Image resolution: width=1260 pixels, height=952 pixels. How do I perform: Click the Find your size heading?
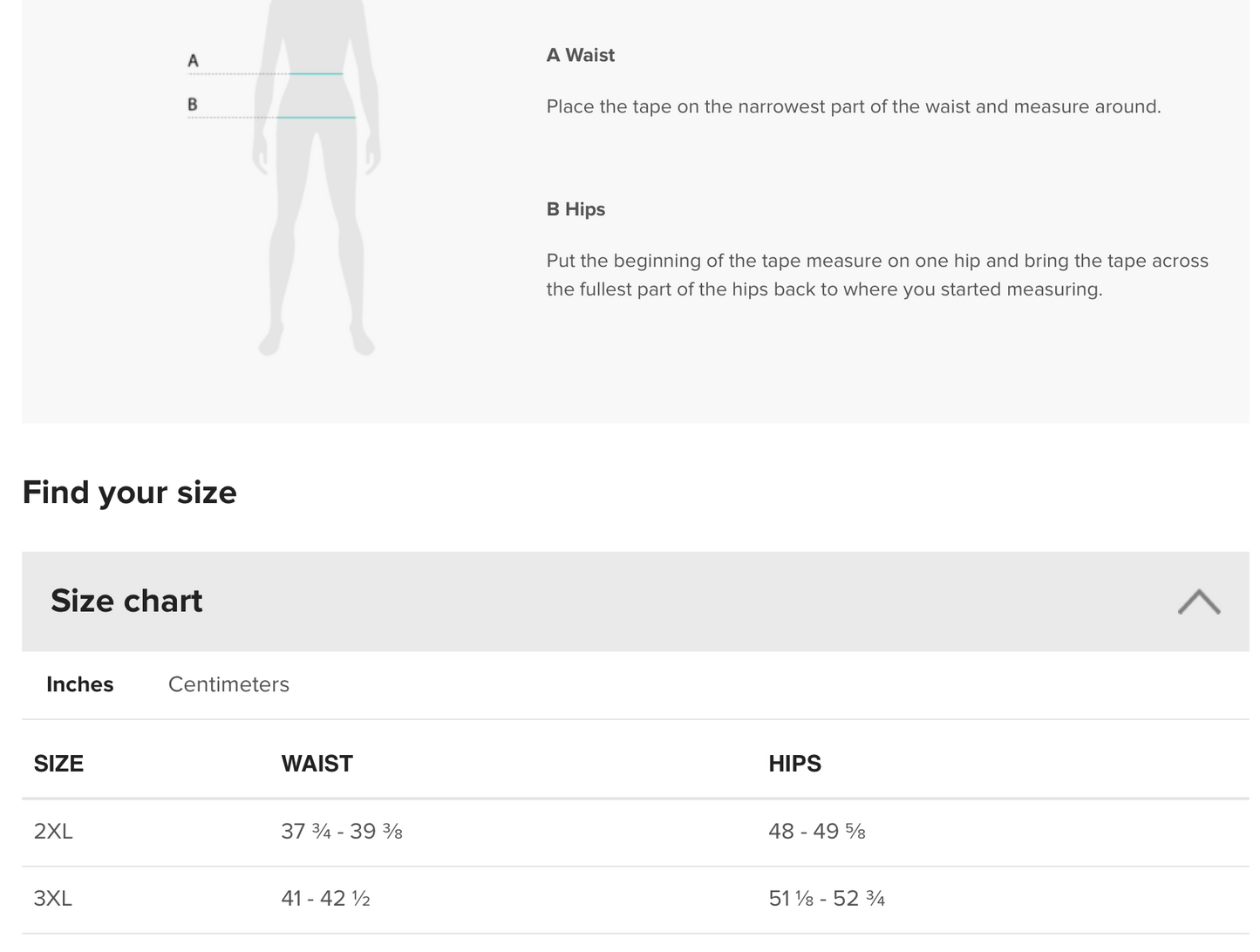pyautogui.click(x=129, y=493)
